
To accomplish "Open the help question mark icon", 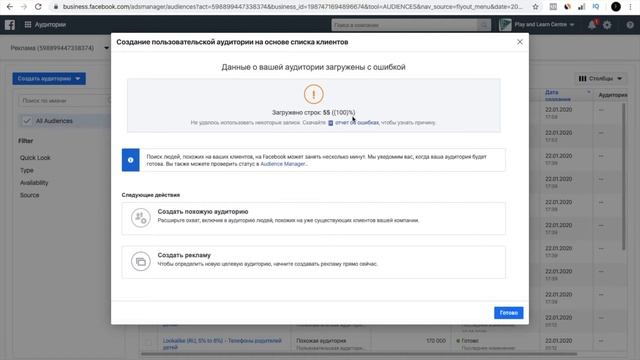I will [x=630, y=25].
